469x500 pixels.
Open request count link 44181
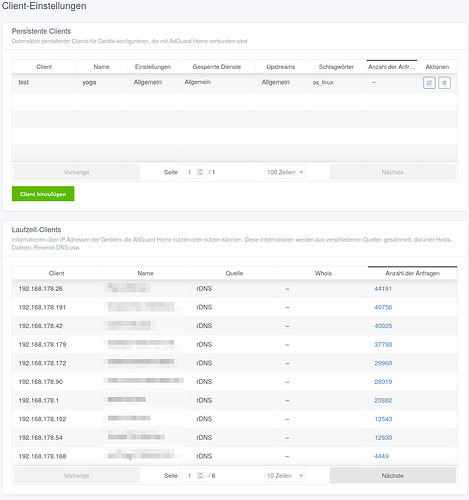(383, 289)
